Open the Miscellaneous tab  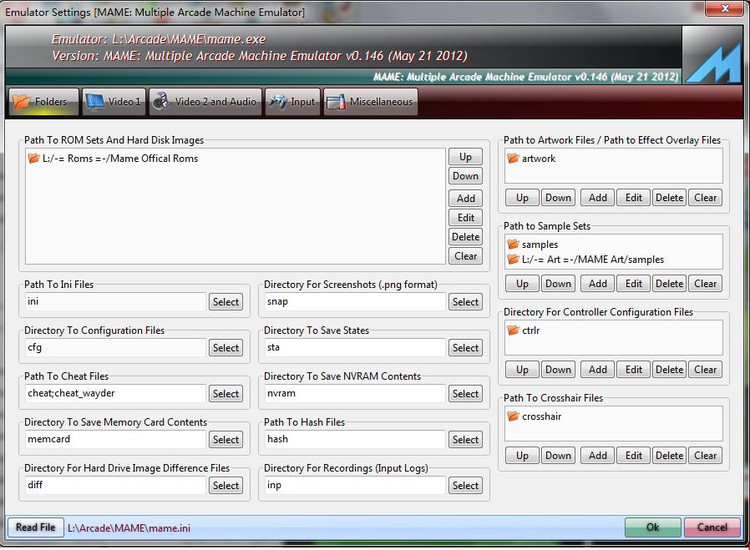[370, 101]
